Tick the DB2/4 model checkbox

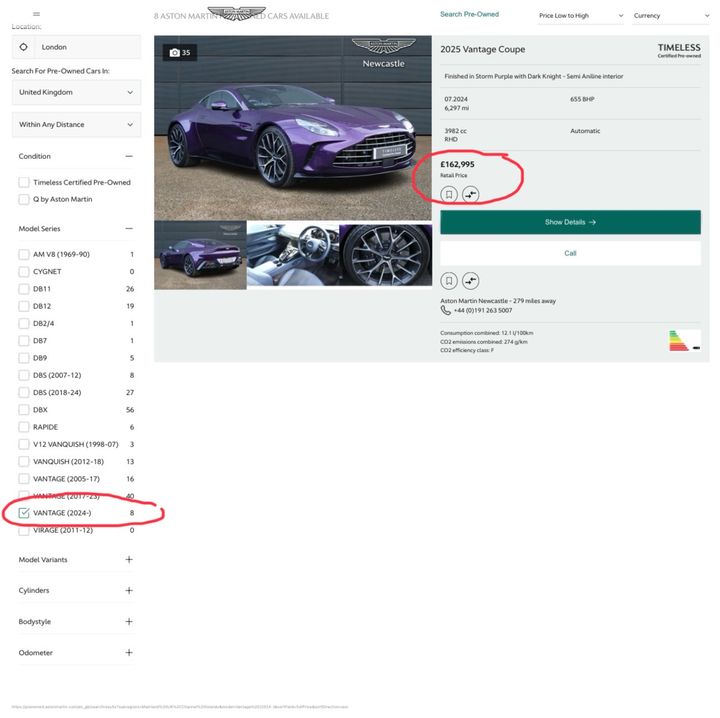coord(24,324)
